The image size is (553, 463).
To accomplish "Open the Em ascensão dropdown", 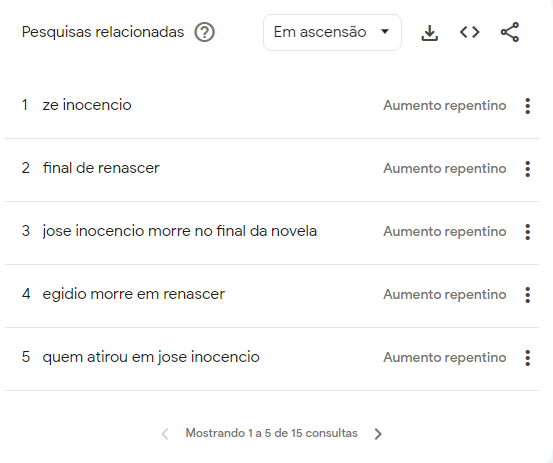I will click(x=332, y=32).
